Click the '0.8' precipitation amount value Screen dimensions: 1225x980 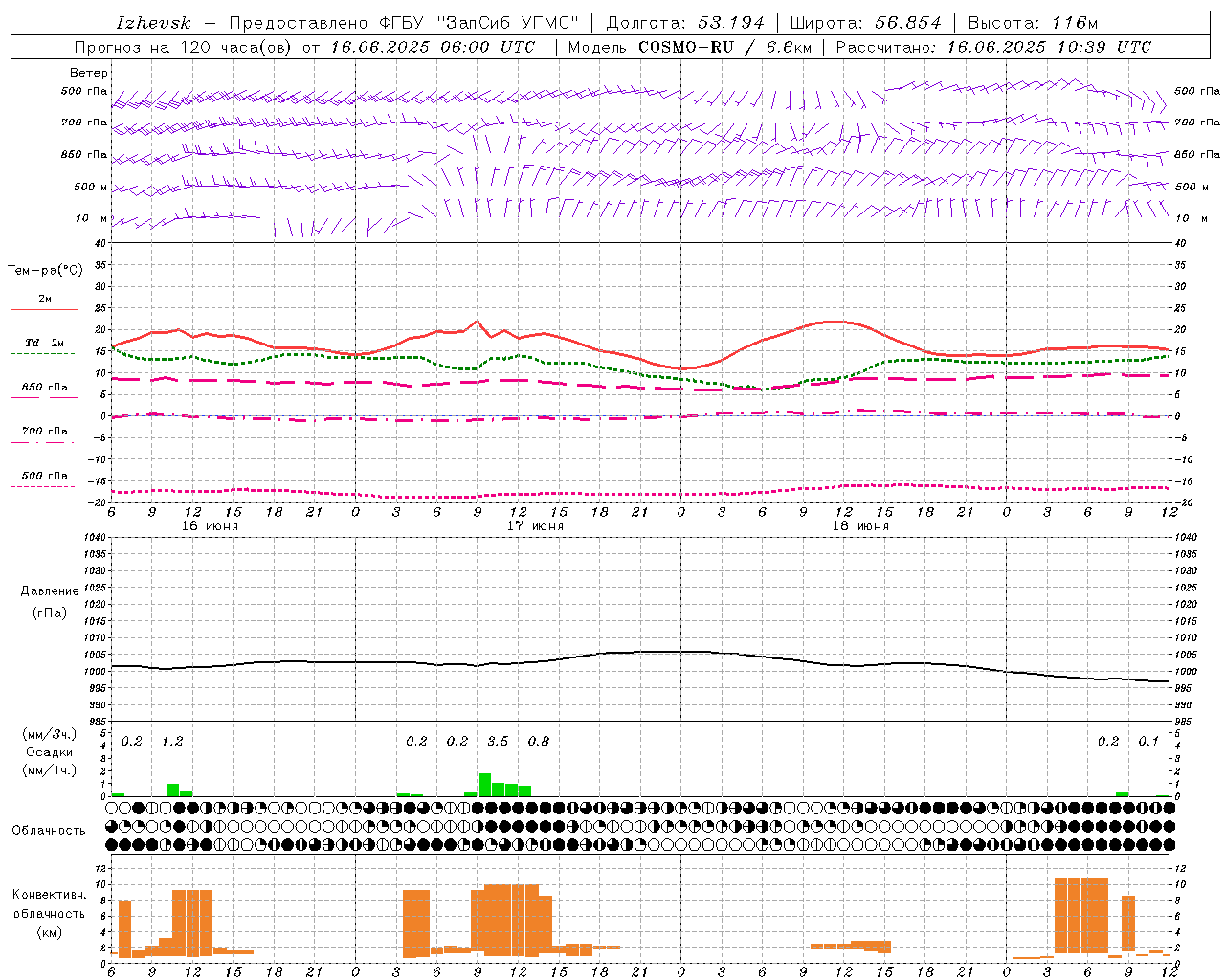pos(539,742)
